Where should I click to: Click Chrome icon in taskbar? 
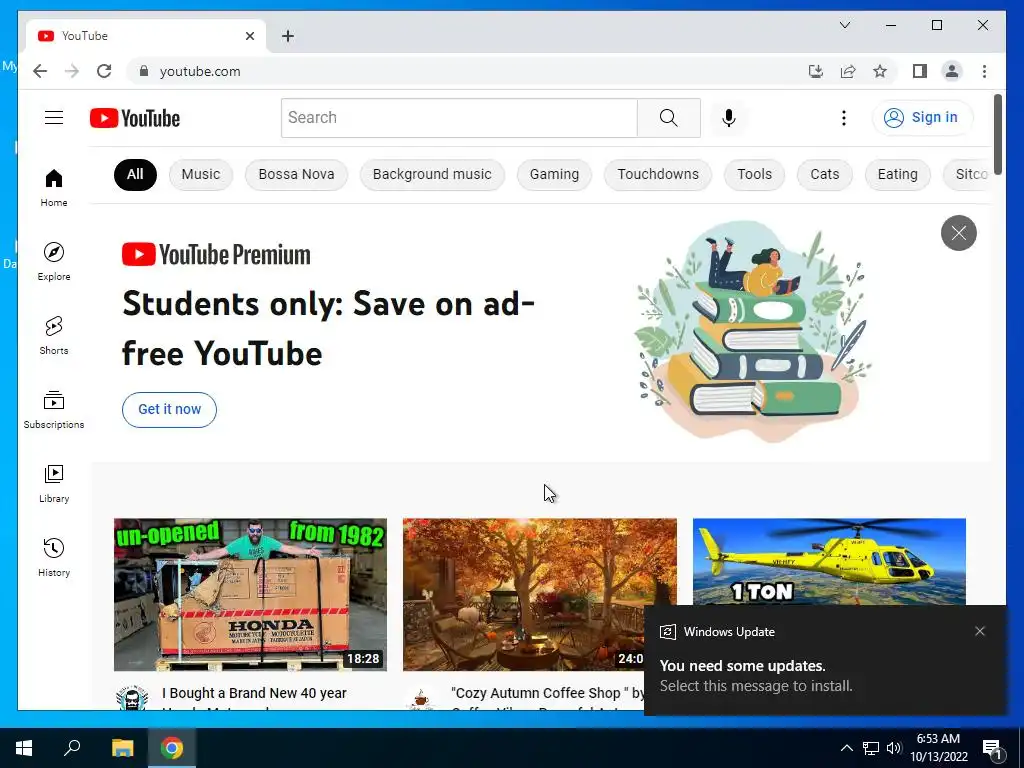[x=172, y=748]
